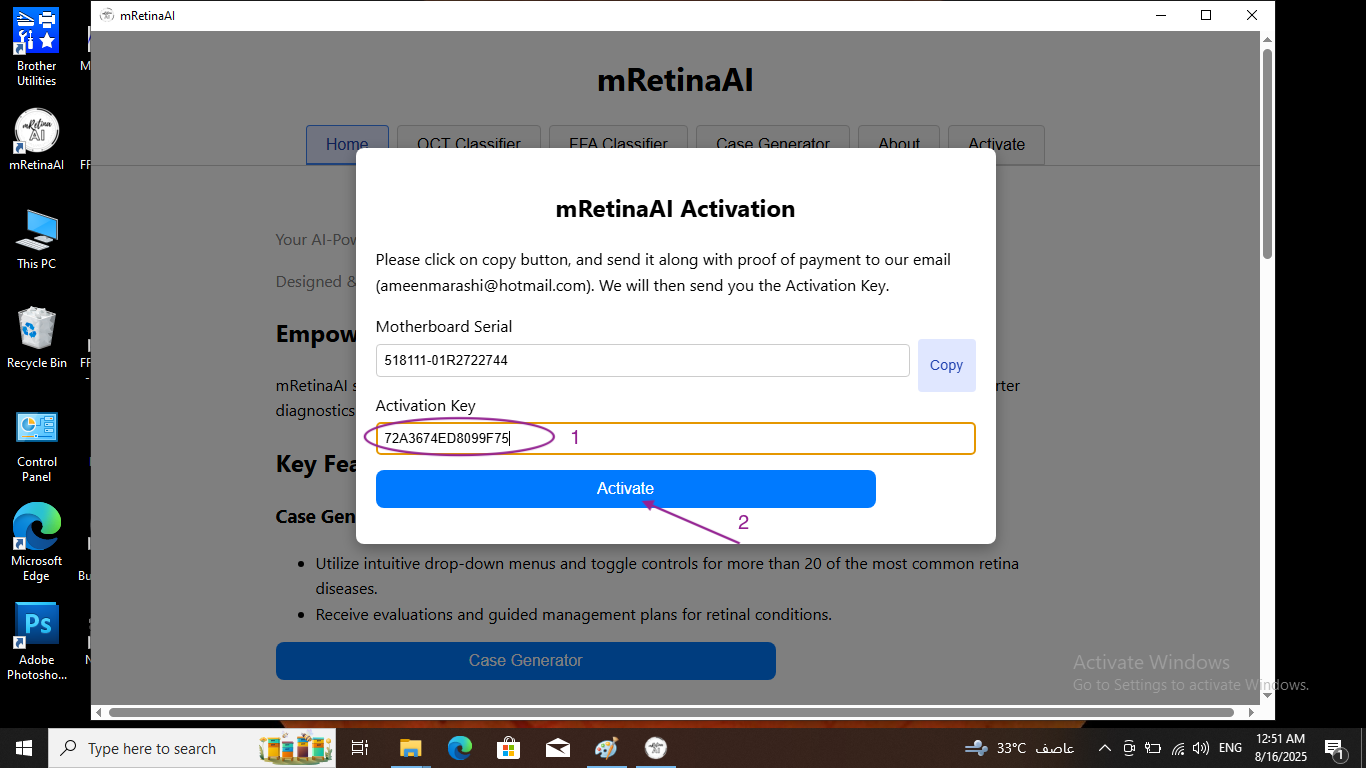
Task: Click the Activate button in the dialog
Action: [625, 488]
